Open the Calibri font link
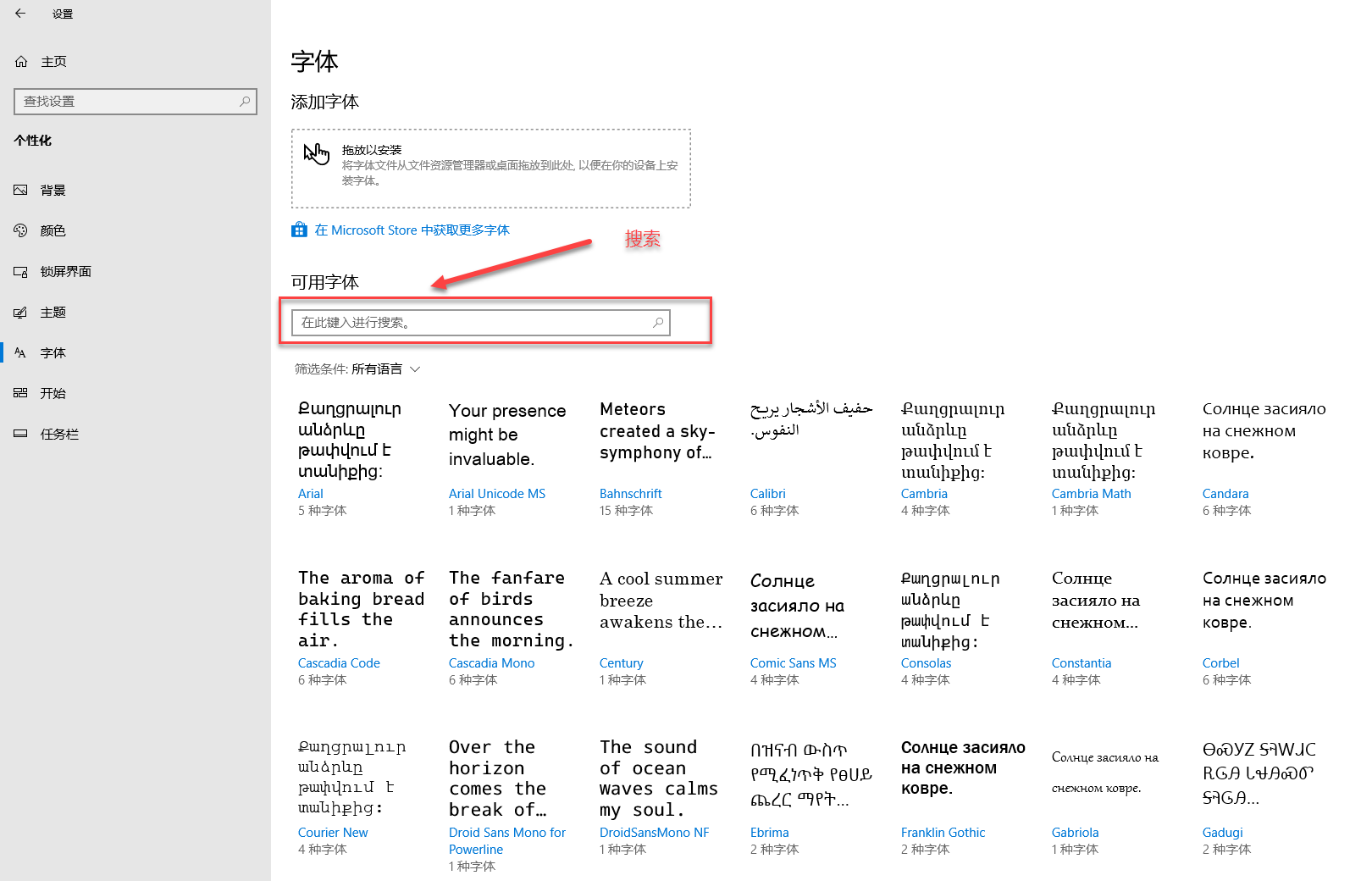Viewport: 1372px width, 881px height. [x=767, y=494]
